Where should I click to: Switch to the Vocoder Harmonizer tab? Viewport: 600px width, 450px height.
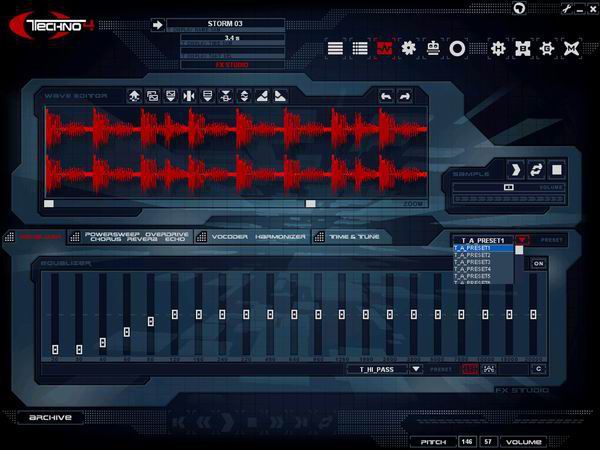(252, 237)
